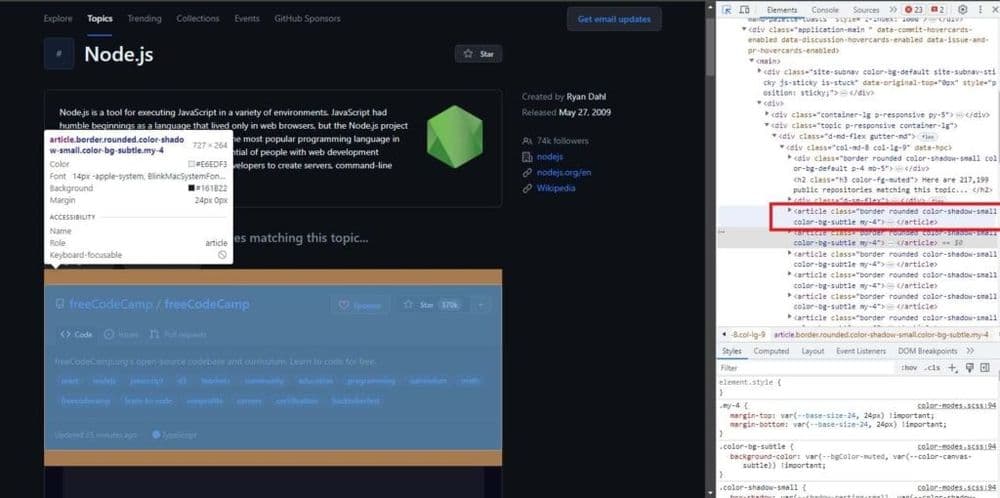
Task: Open the Layout pane tab
Action: click(812, 351)
